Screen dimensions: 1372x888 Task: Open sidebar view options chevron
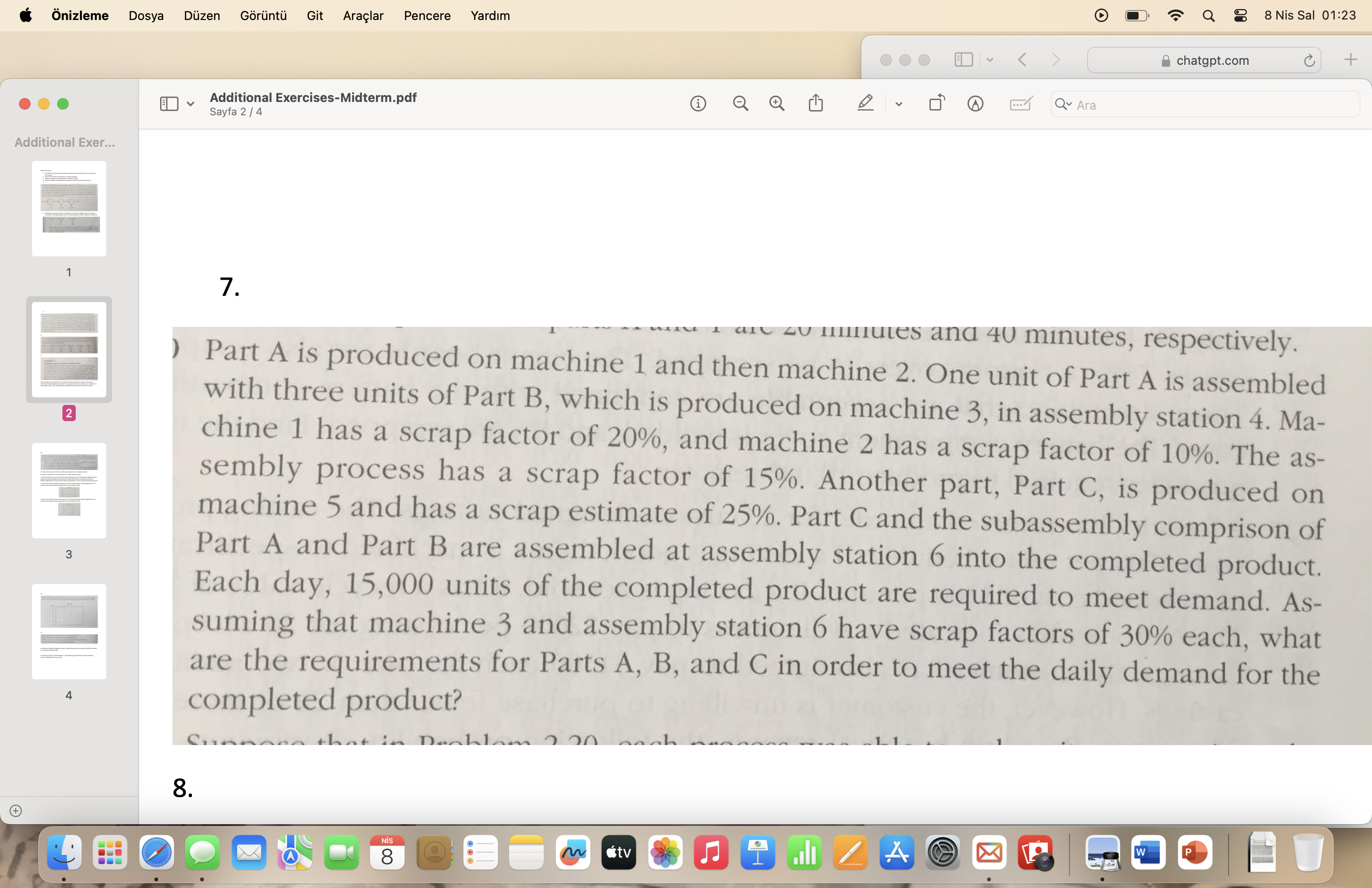point(190,104)
